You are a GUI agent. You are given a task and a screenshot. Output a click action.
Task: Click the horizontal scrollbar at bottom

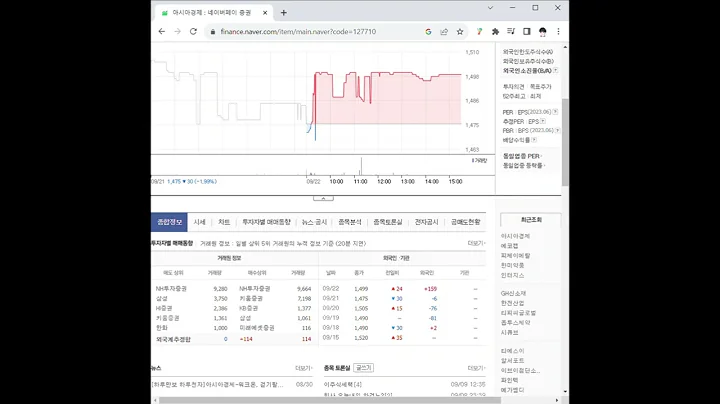tap(330, 400)
